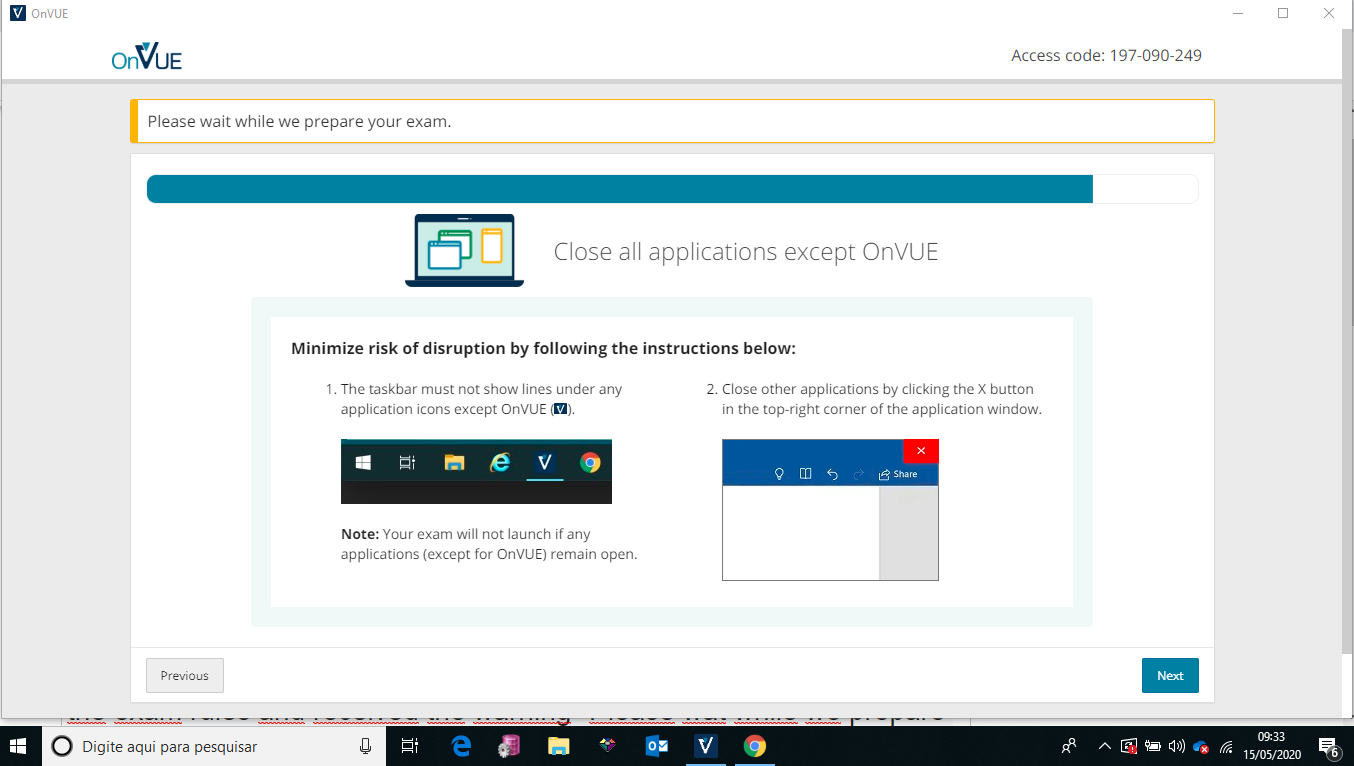The height and width of the screenshot is (766, 1354).
Task: Click the taskbar search box
Action: tap(212, 746)
